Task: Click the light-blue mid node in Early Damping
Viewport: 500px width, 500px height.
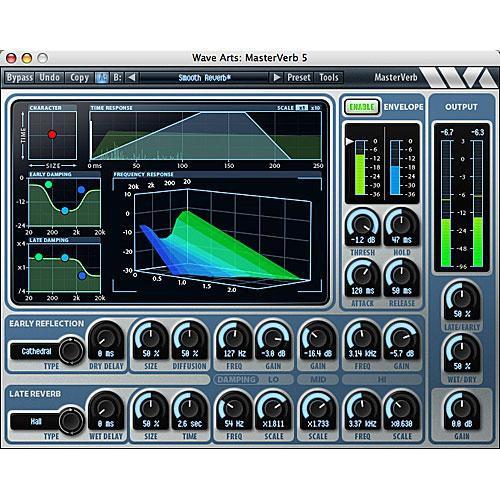Action: pos(65,211)
